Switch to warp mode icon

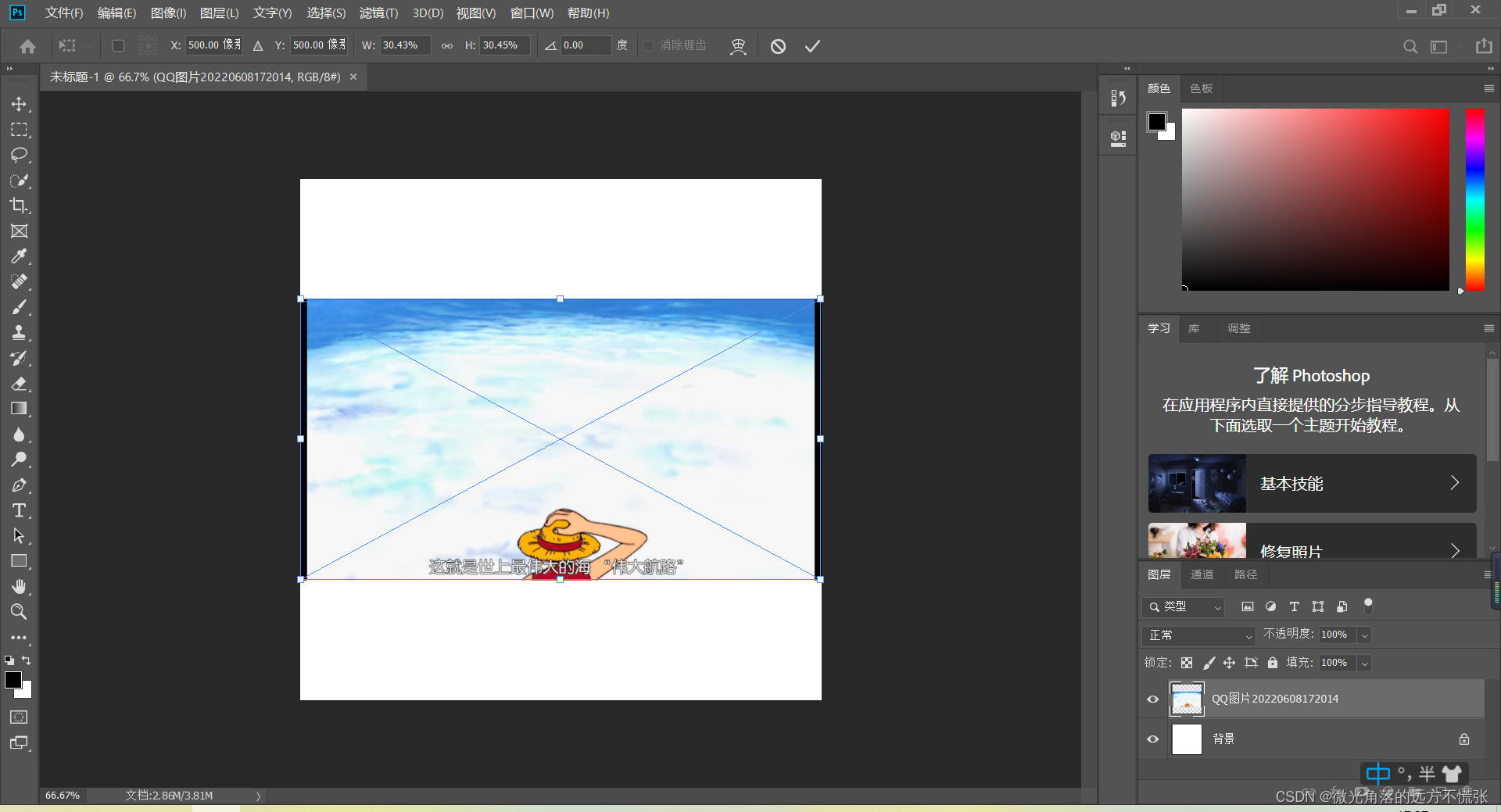(x=738, y=46)
